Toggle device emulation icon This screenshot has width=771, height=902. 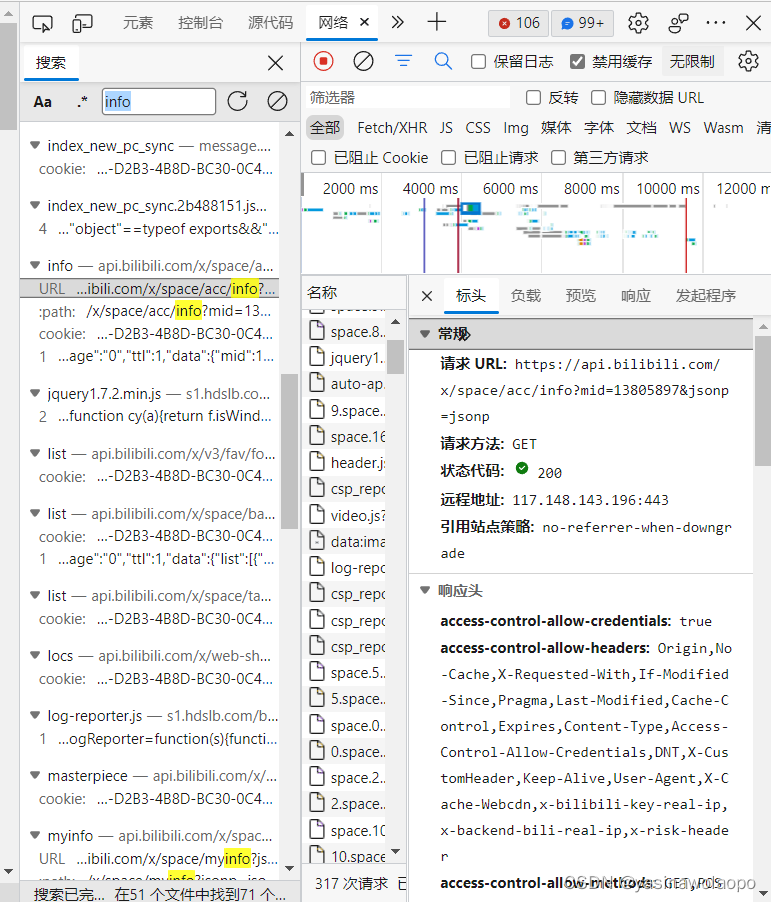tap(82, 23)
